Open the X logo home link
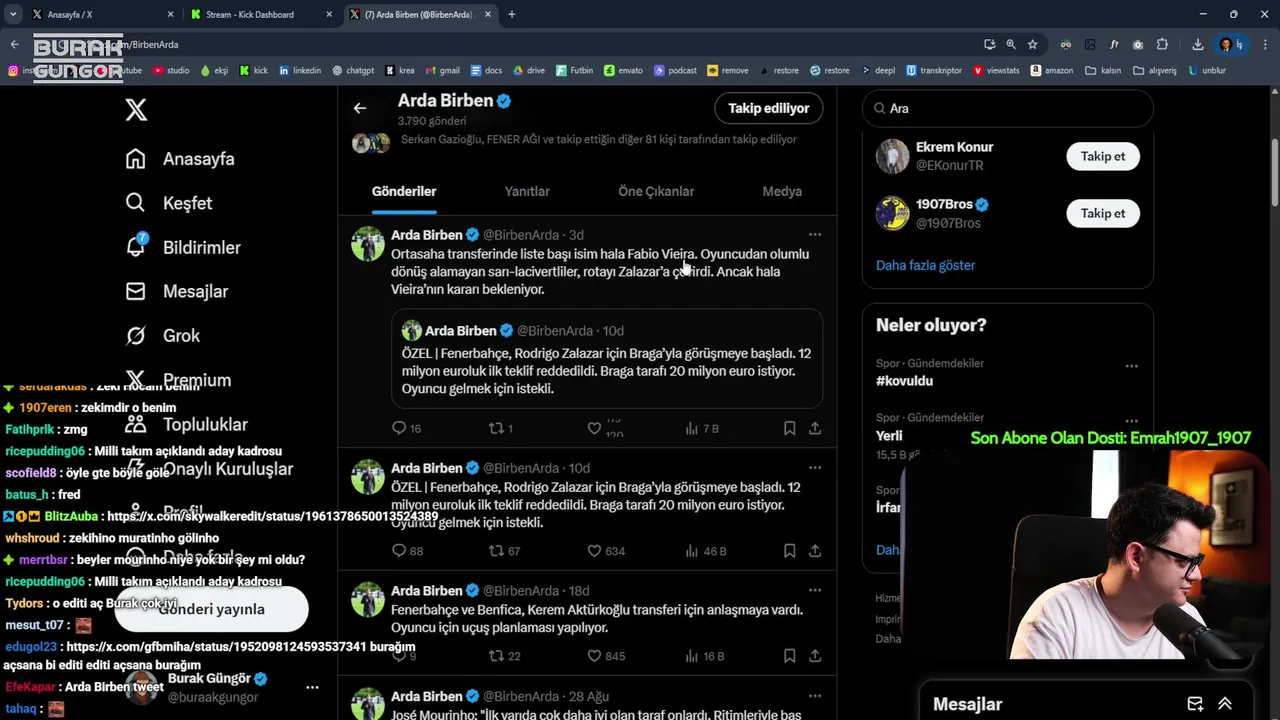The width and height of the screenshot is (1280, 720). tap(136, 110)
